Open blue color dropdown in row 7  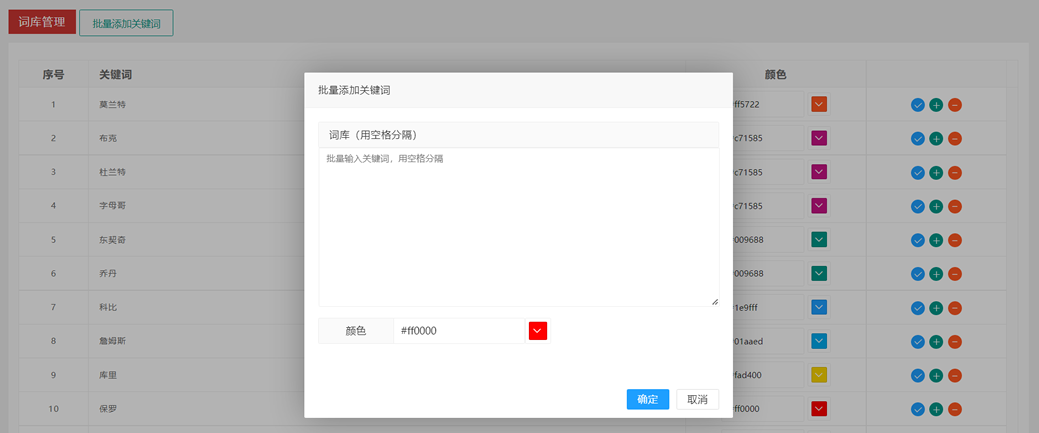coord(819,307)
